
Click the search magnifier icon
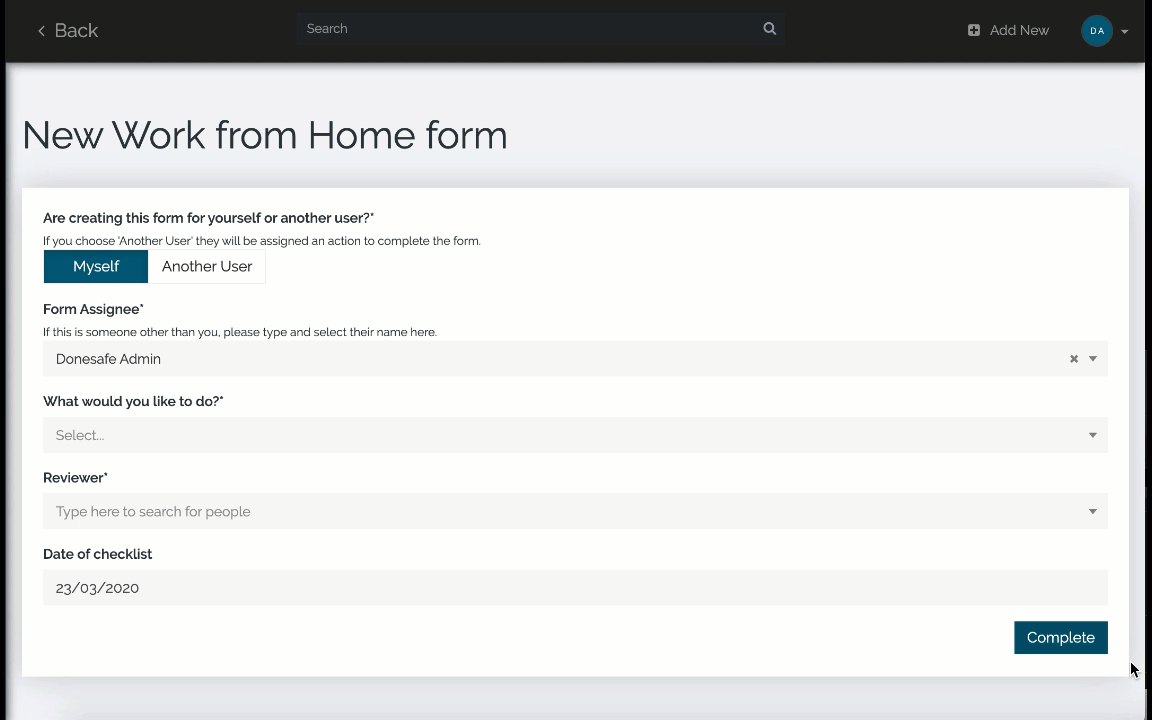point(769,29)
